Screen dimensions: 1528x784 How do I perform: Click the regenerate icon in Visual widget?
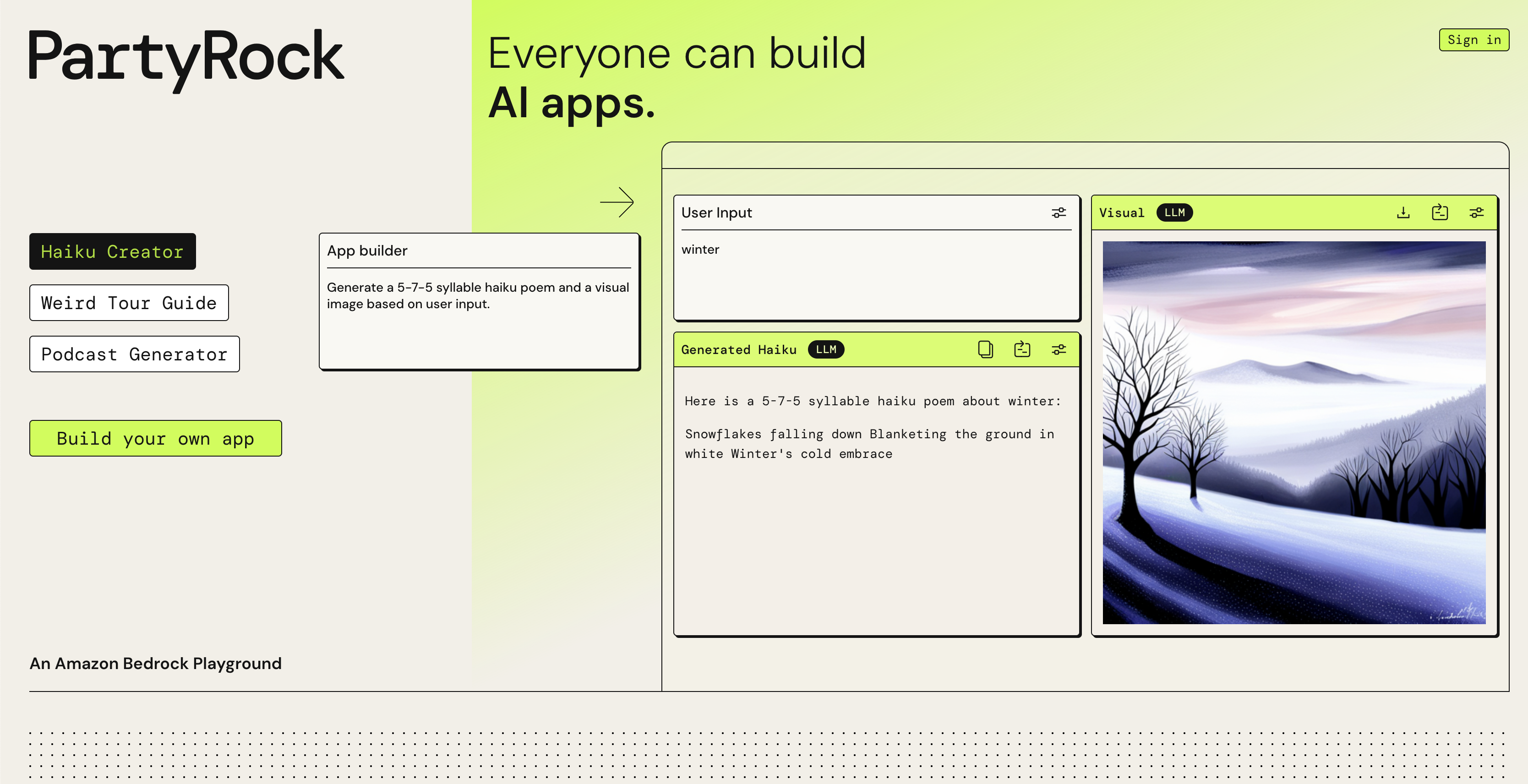(x=1440, y=212)
